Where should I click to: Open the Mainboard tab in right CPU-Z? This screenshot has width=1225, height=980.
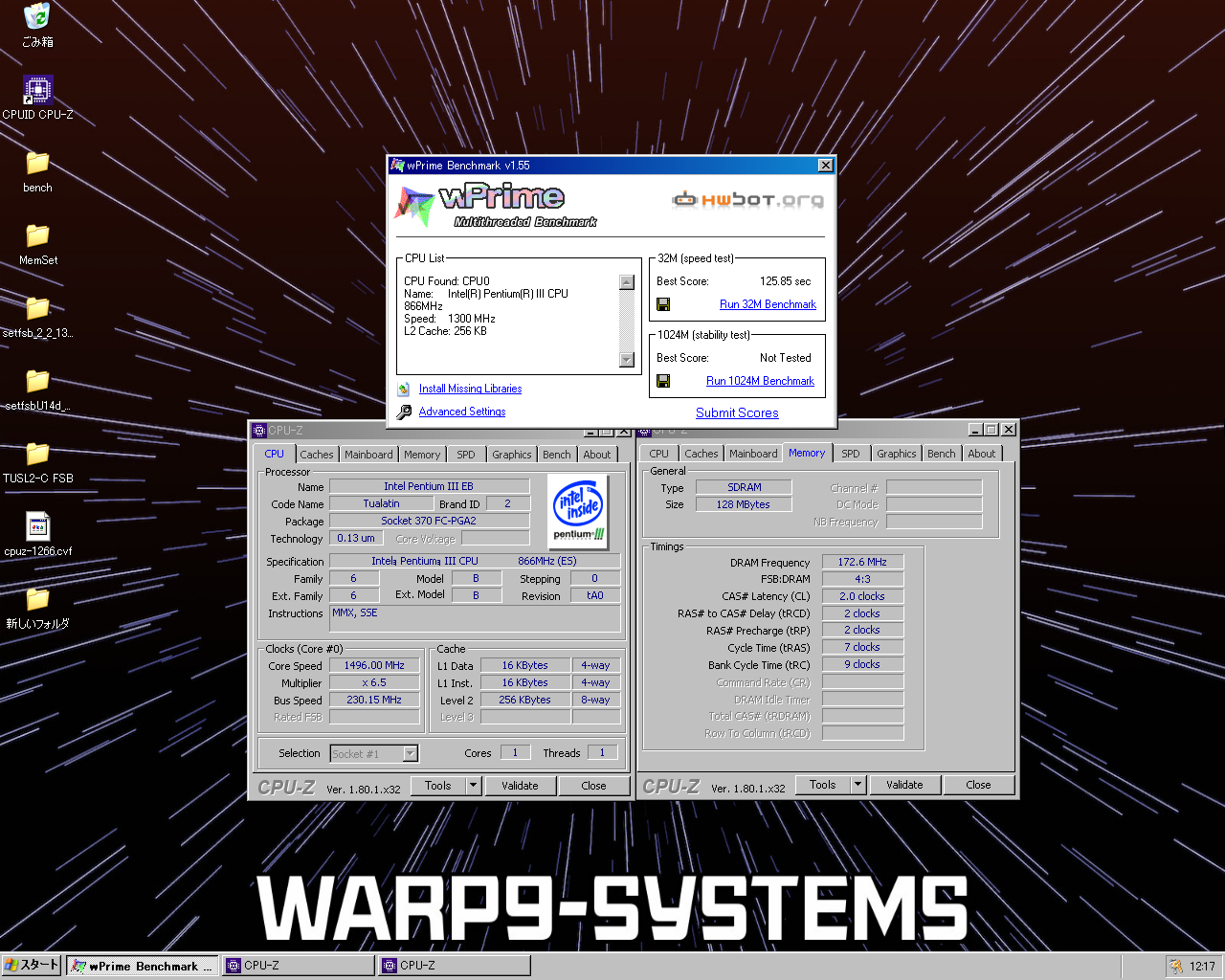click(x=753, y=454)
